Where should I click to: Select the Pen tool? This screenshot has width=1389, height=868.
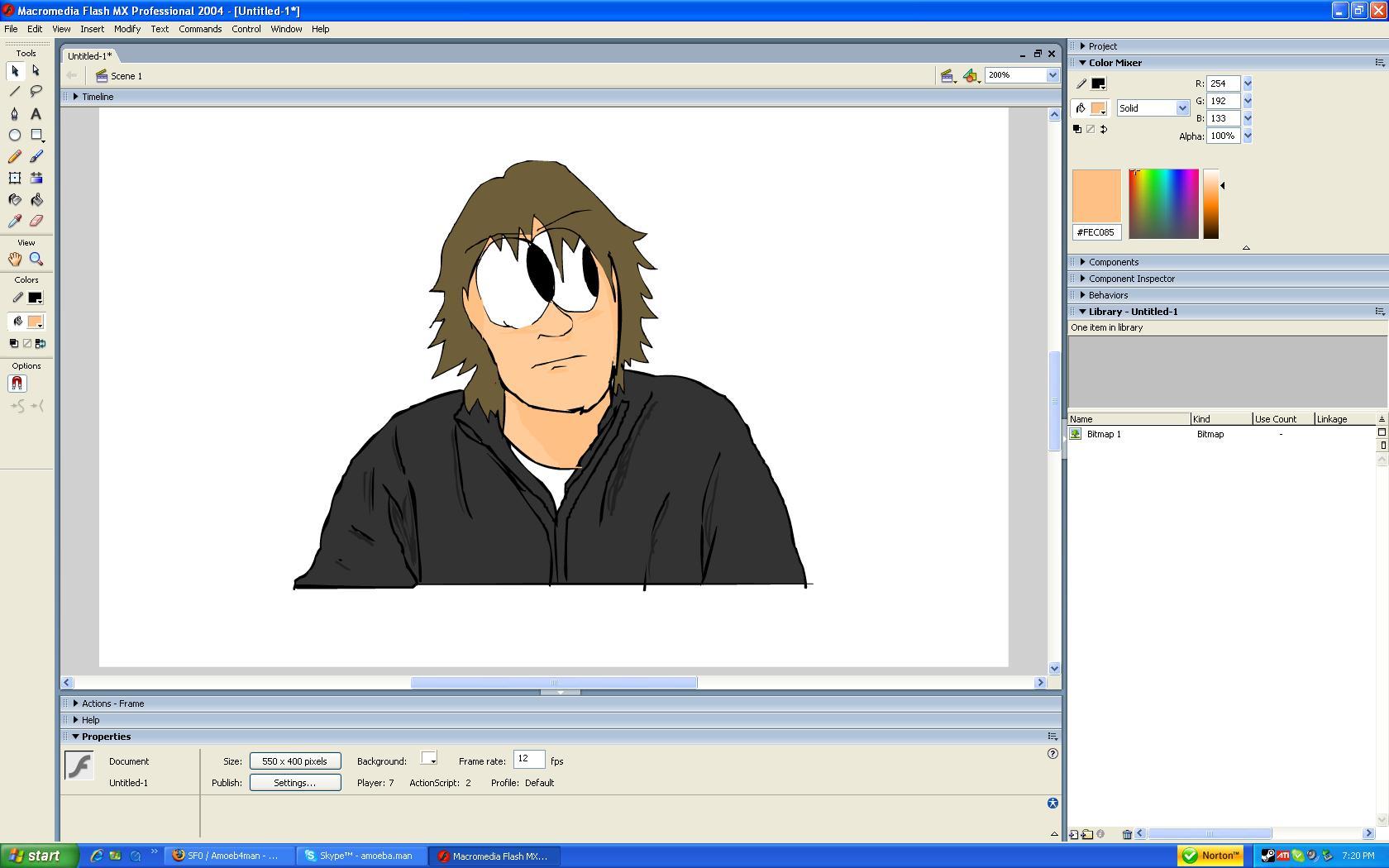15,114
